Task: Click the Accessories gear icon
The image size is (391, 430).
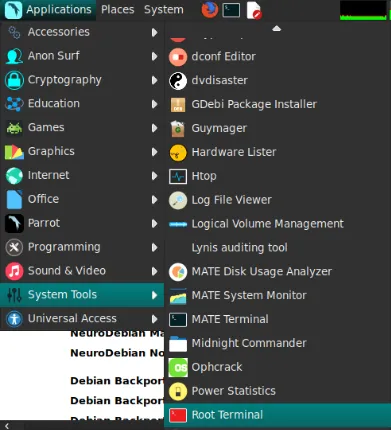Action: coord(14,32)
